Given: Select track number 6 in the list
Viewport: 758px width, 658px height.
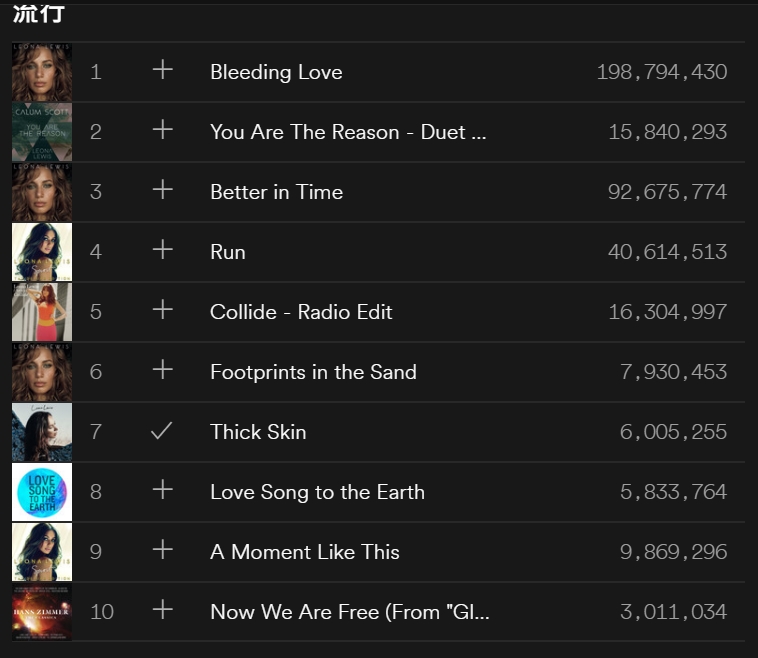Looking at the screenshot, I should (96, 372).
